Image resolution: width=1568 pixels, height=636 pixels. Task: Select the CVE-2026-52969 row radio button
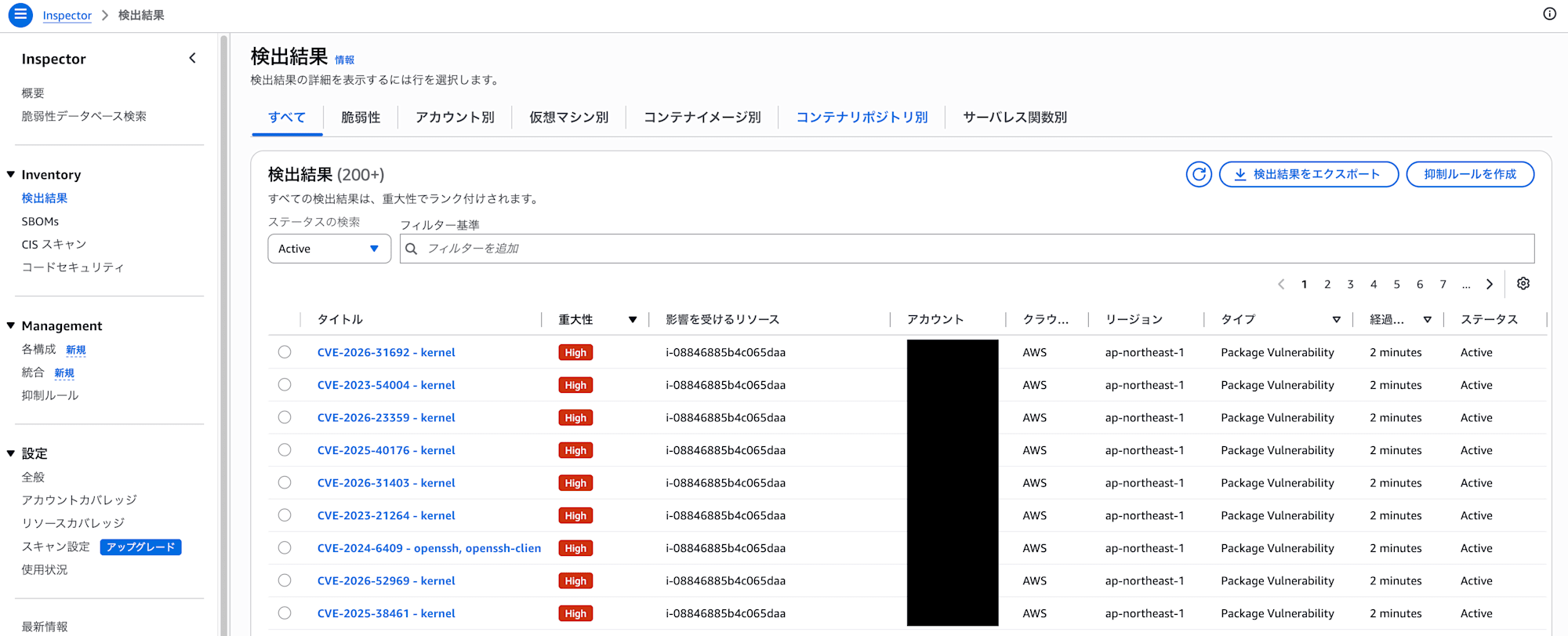click(x=285, y=580)
